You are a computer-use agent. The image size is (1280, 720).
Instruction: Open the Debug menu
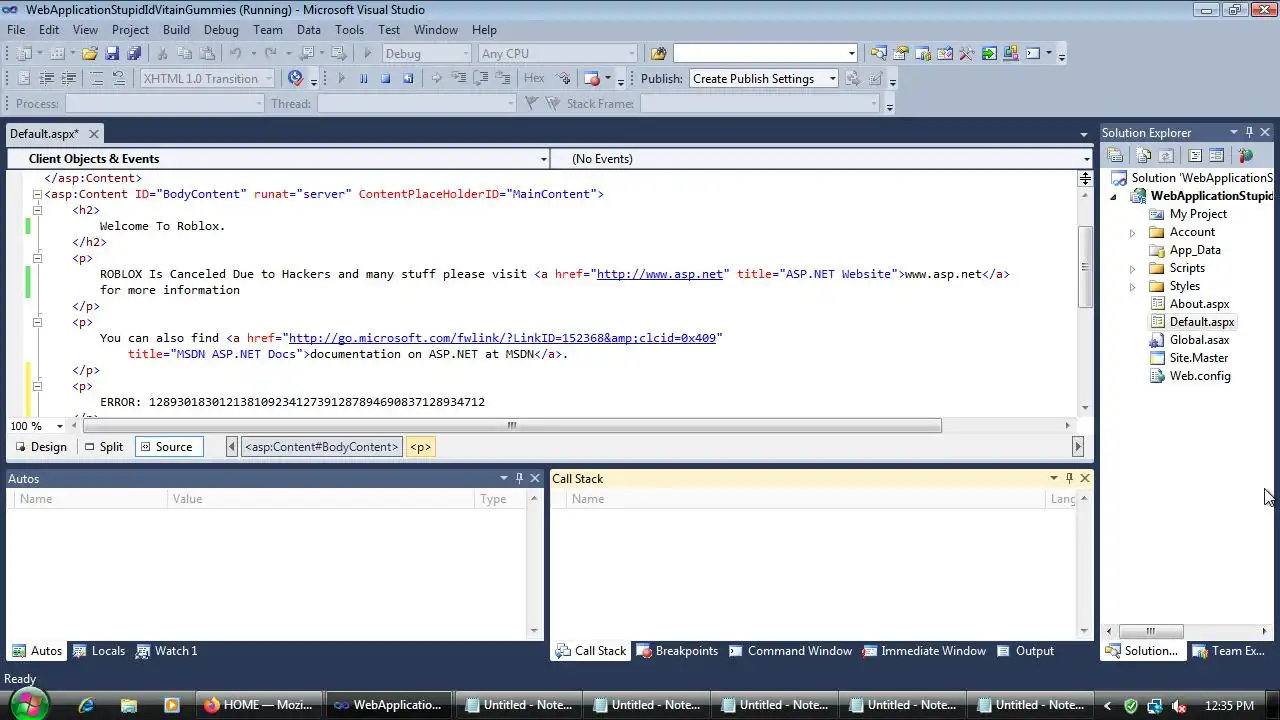221,30
